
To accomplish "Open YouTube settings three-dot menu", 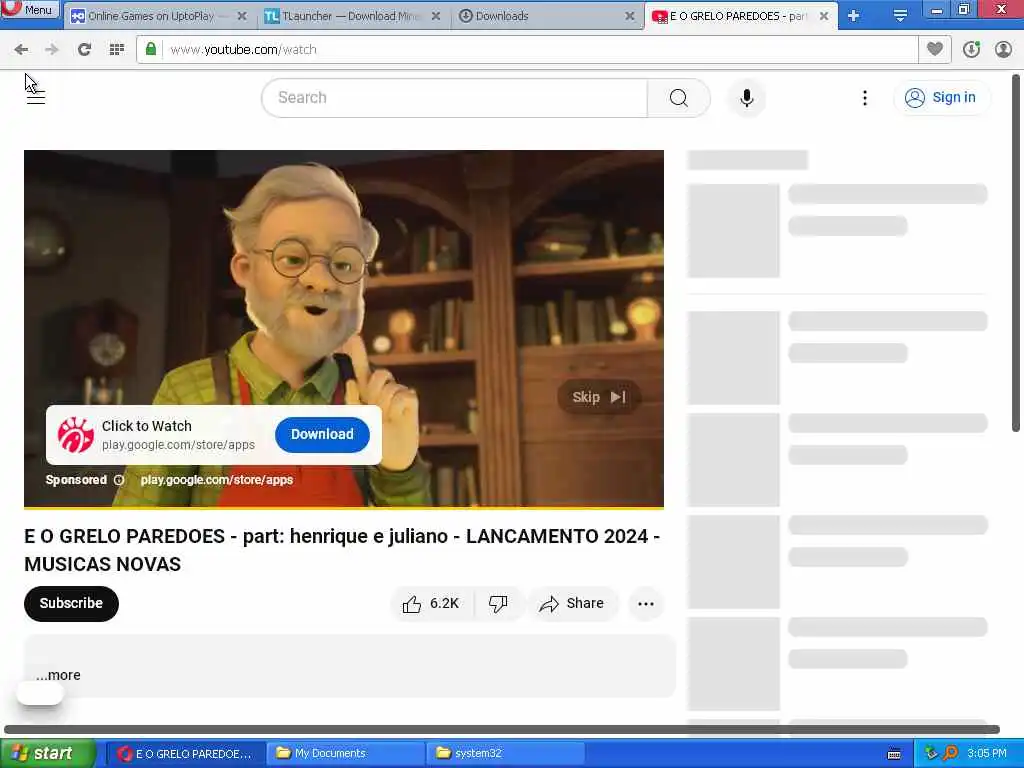I will tap(865, 98).
